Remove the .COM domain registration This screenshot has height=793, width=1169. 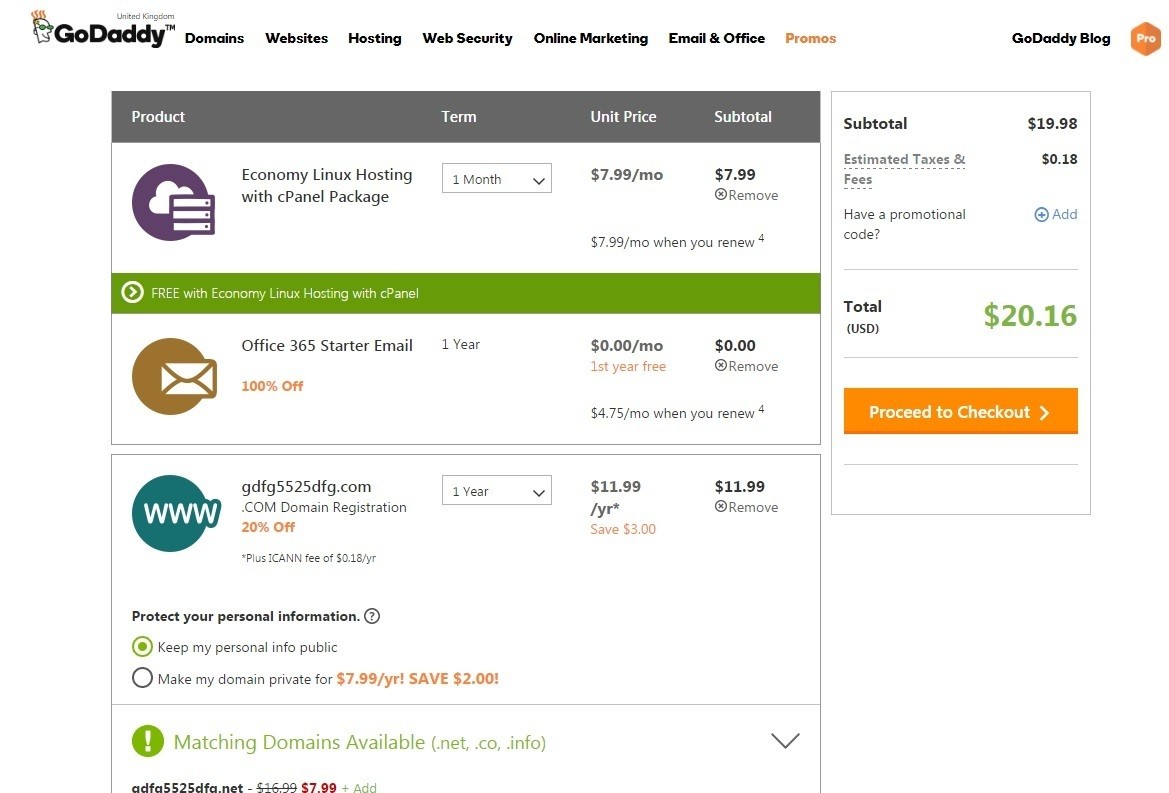747,508
